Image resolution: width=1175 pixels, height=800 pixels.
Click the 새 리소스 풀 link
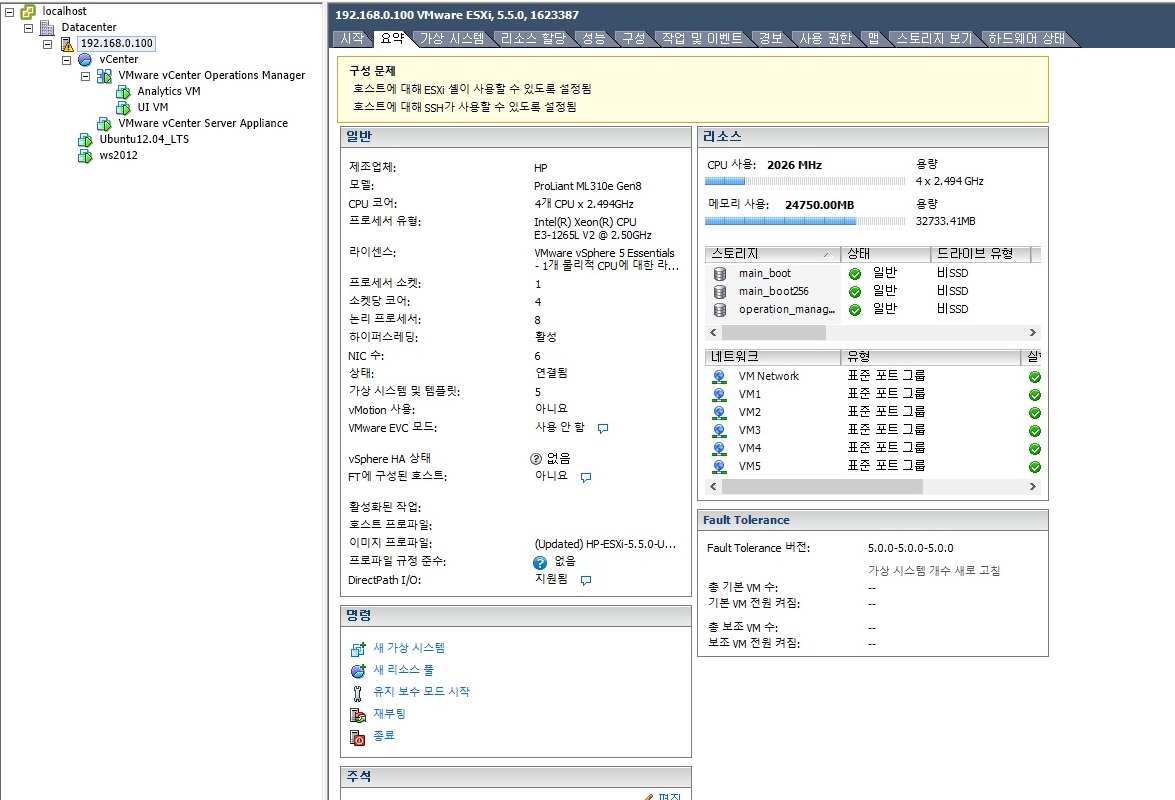pyautogui.click(x=404, y=670)
